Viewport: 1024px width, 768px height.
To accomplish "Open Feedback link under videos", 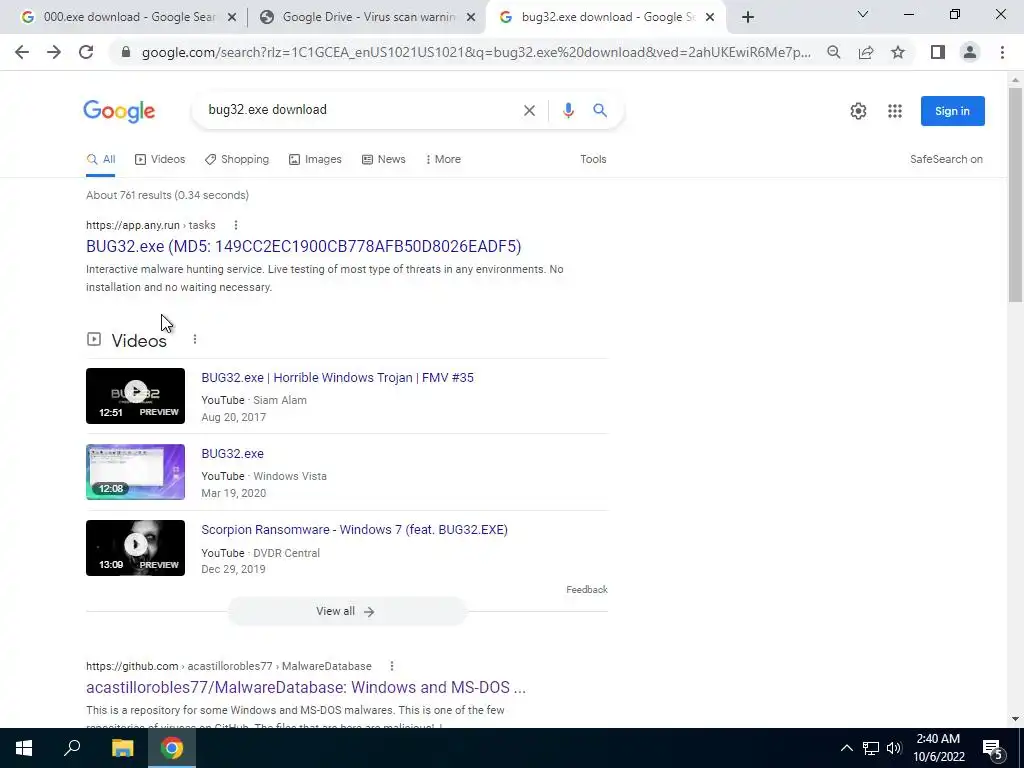I will [586, 590].
